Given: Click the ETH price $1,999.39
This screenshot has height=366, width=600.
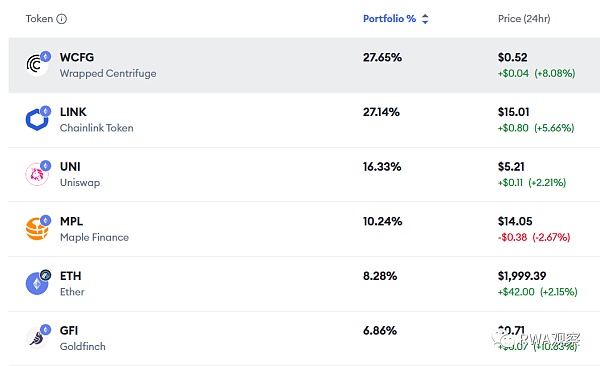Looking at the screenshot, I should pos(522,276).
